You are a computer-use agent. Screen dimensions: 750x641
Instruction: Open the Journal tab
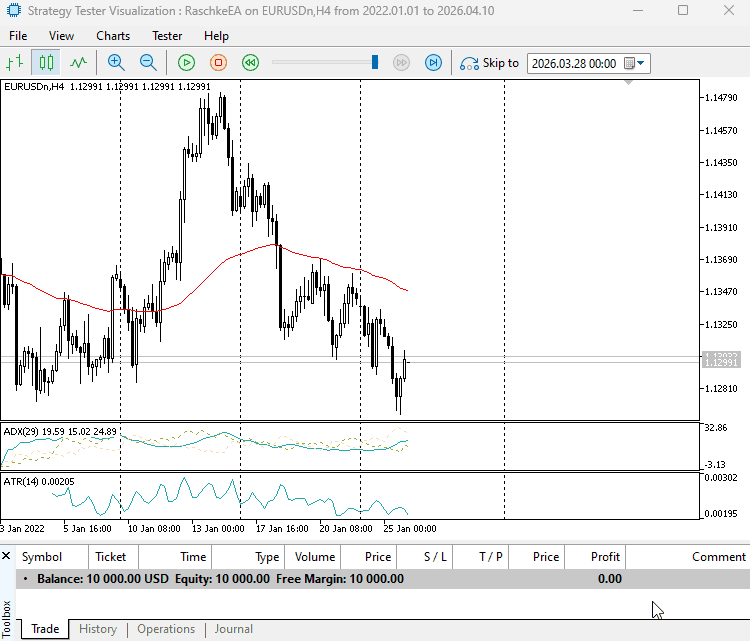(x=233, y=629)
